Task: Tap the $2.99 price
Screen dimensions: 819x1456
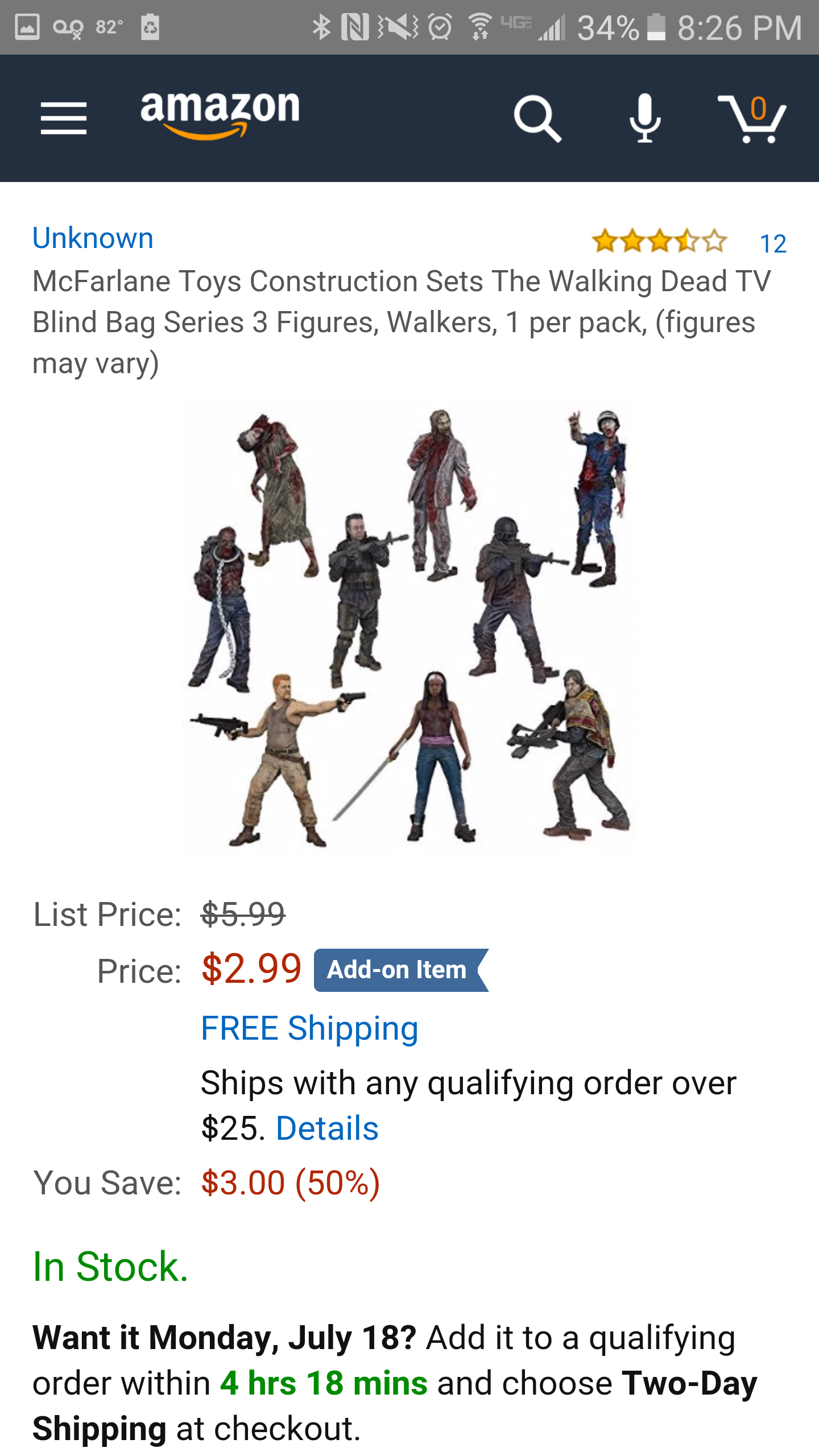Action: (x=251, y=969)
